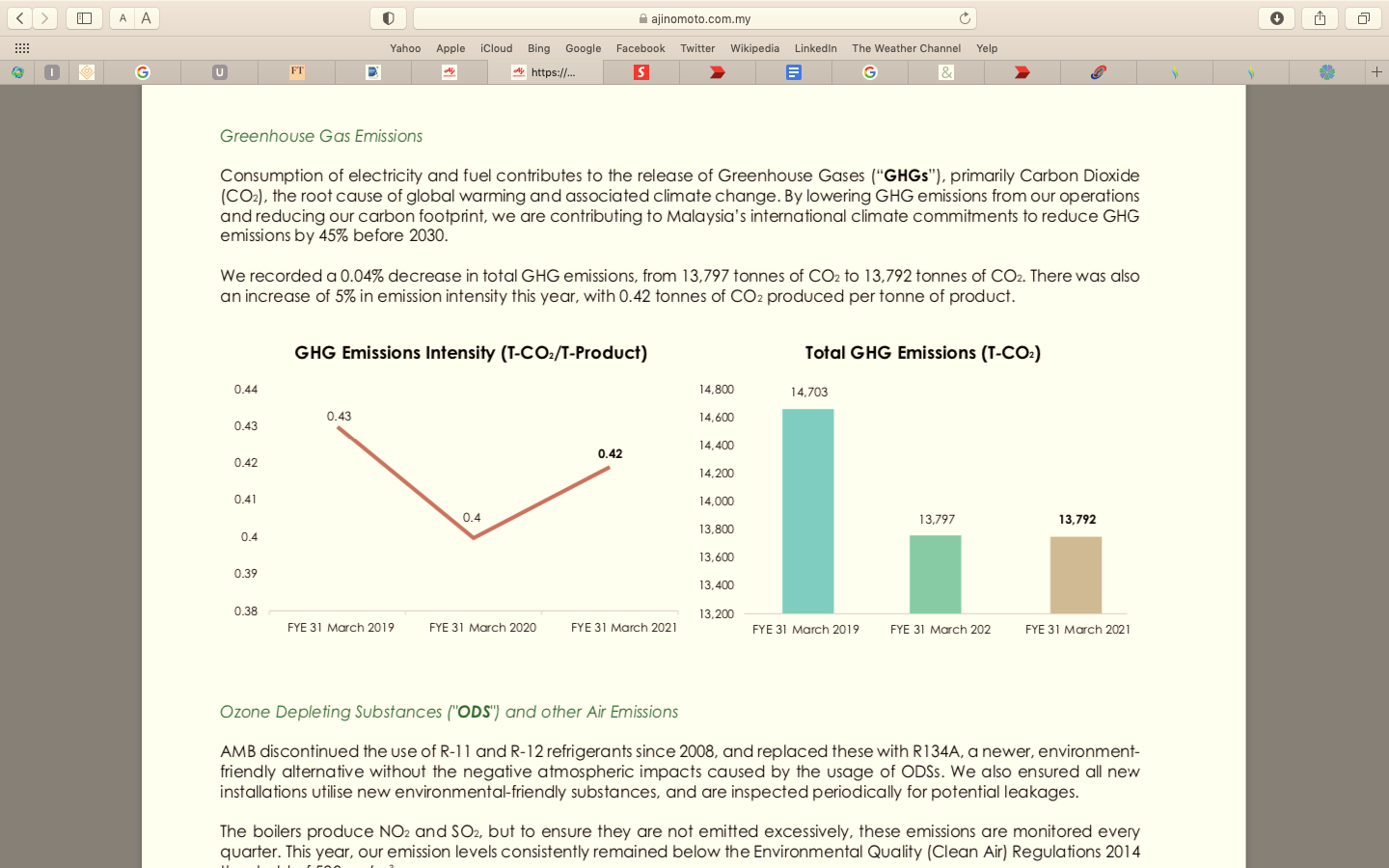Viewport: 1389px width, 868px height.
Task: Click the teal FYE 31 March 2019 bar
Action: pos(808,511)
